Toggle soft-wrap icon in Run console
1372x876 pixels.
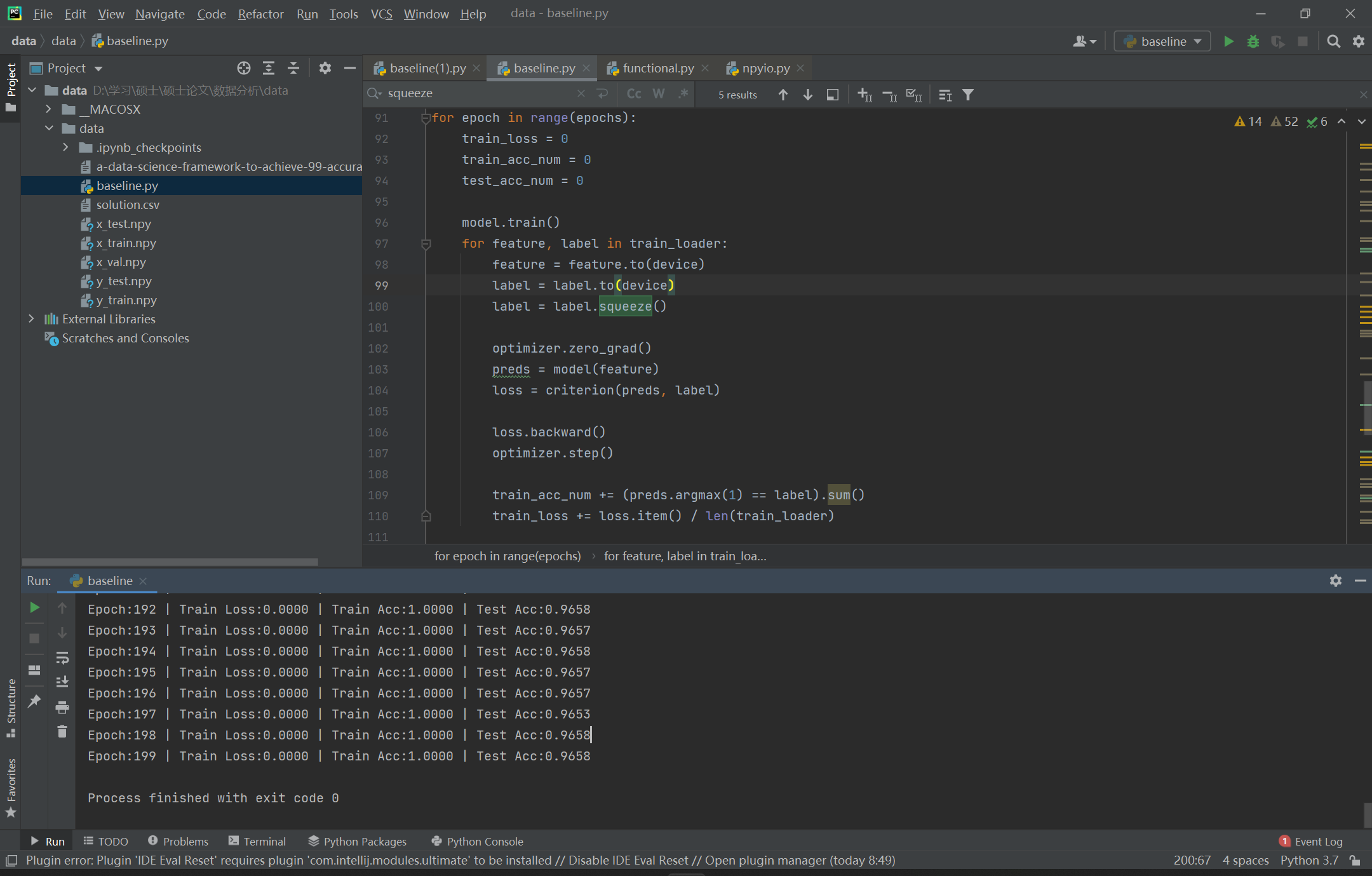62,657
